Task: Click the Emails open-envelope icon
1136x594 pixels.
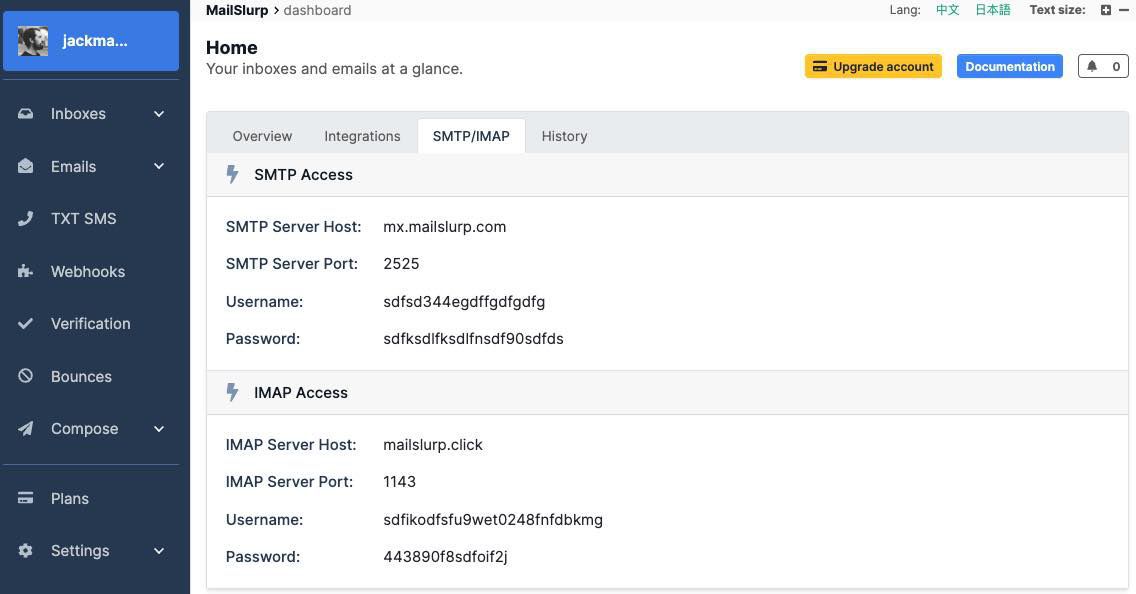Action: click(x=26, y=166)
